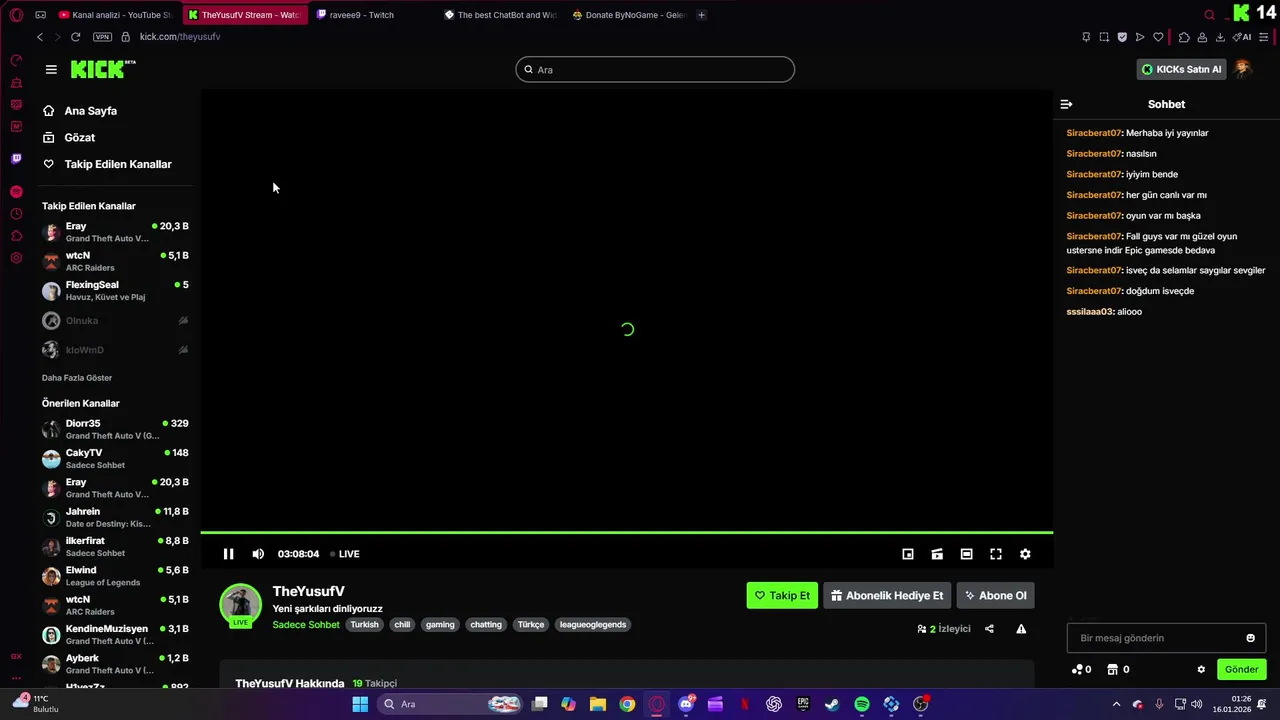Viewport: 1280px width, 720px height.
Task: Report stream with warning triangle icon
Action: tap(1021, 629)
